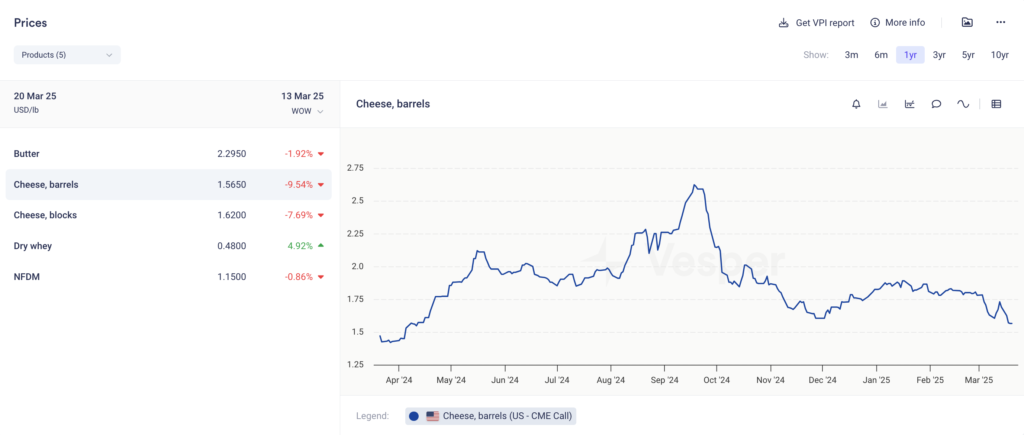Switch to the 5yr range tab
The width and height of the screenshot is (1024, 435).
pos(968,55)
